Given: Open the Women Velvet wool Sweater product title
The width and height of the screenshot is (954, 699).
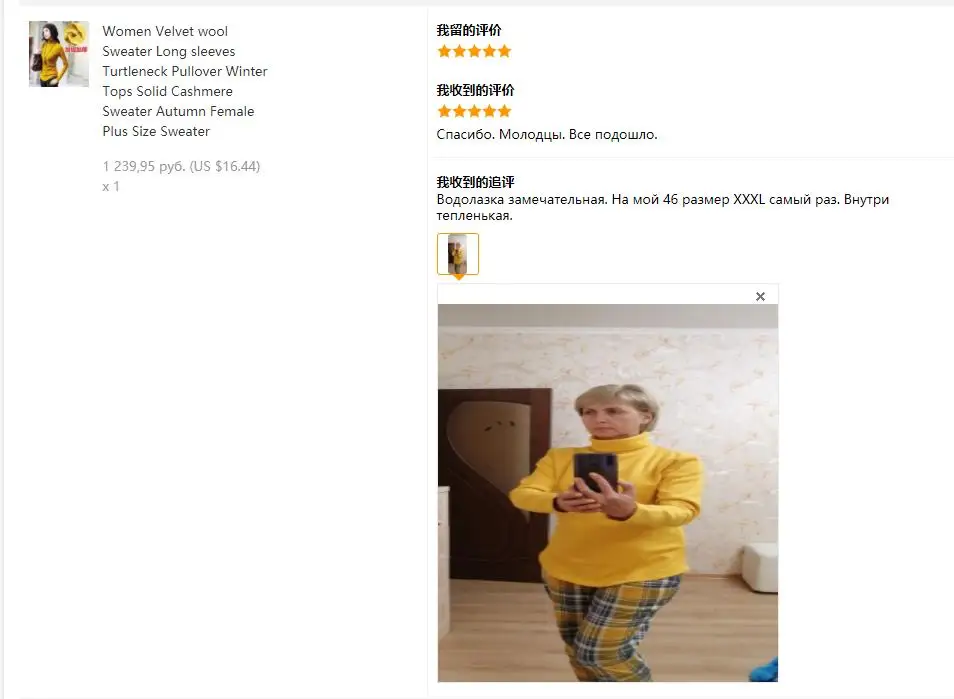Looking at the screenshot, I should point(185,81).
